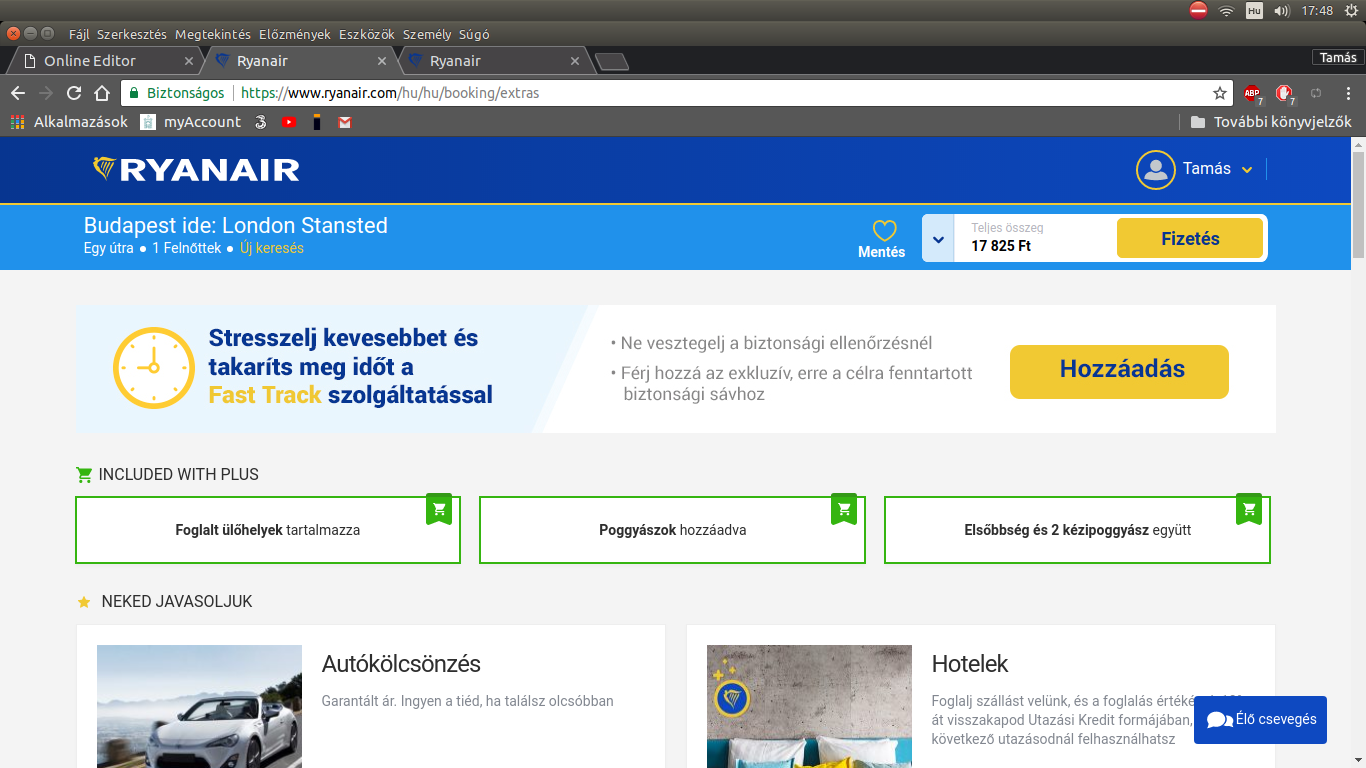Open system settings gear menu
This screenshot has height=768, width=1366.
click(1351, 10)
